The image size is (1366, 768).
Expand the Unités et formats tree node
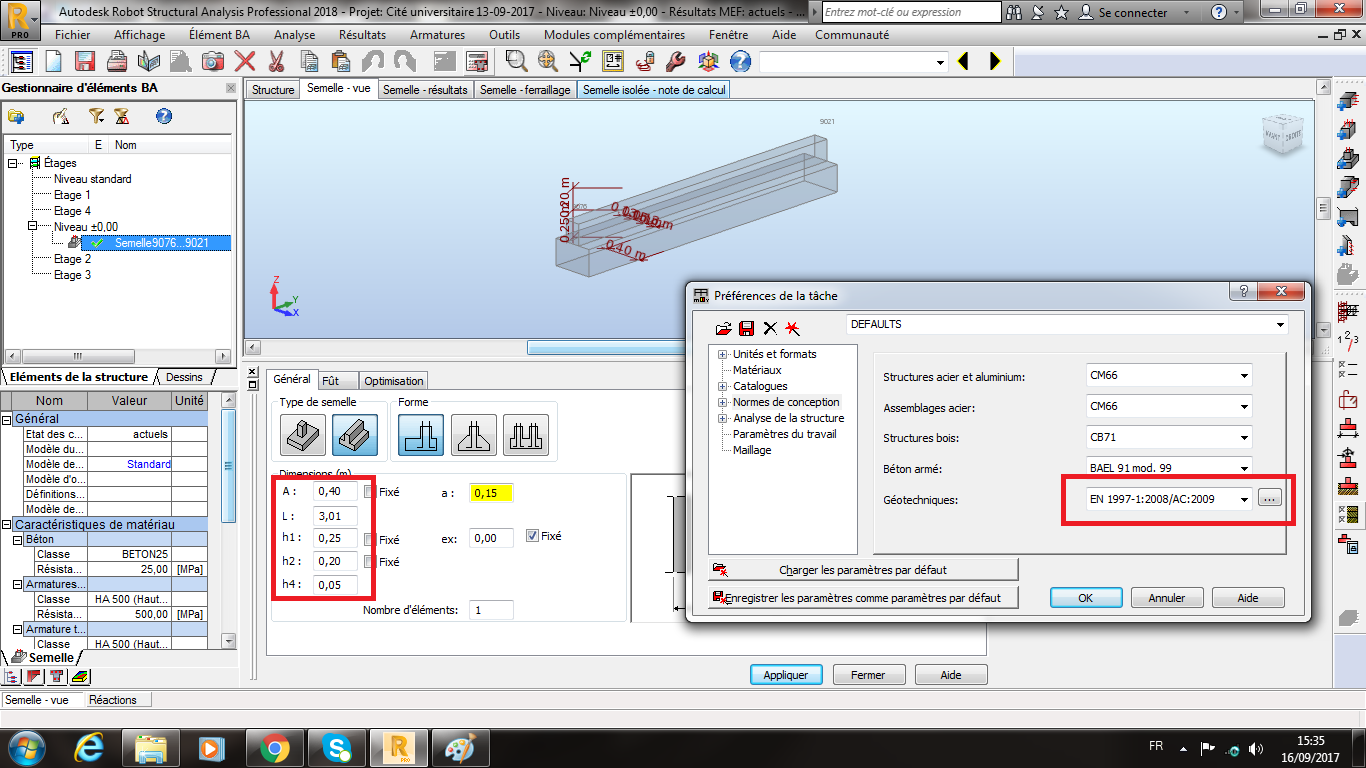coord(723,354)
